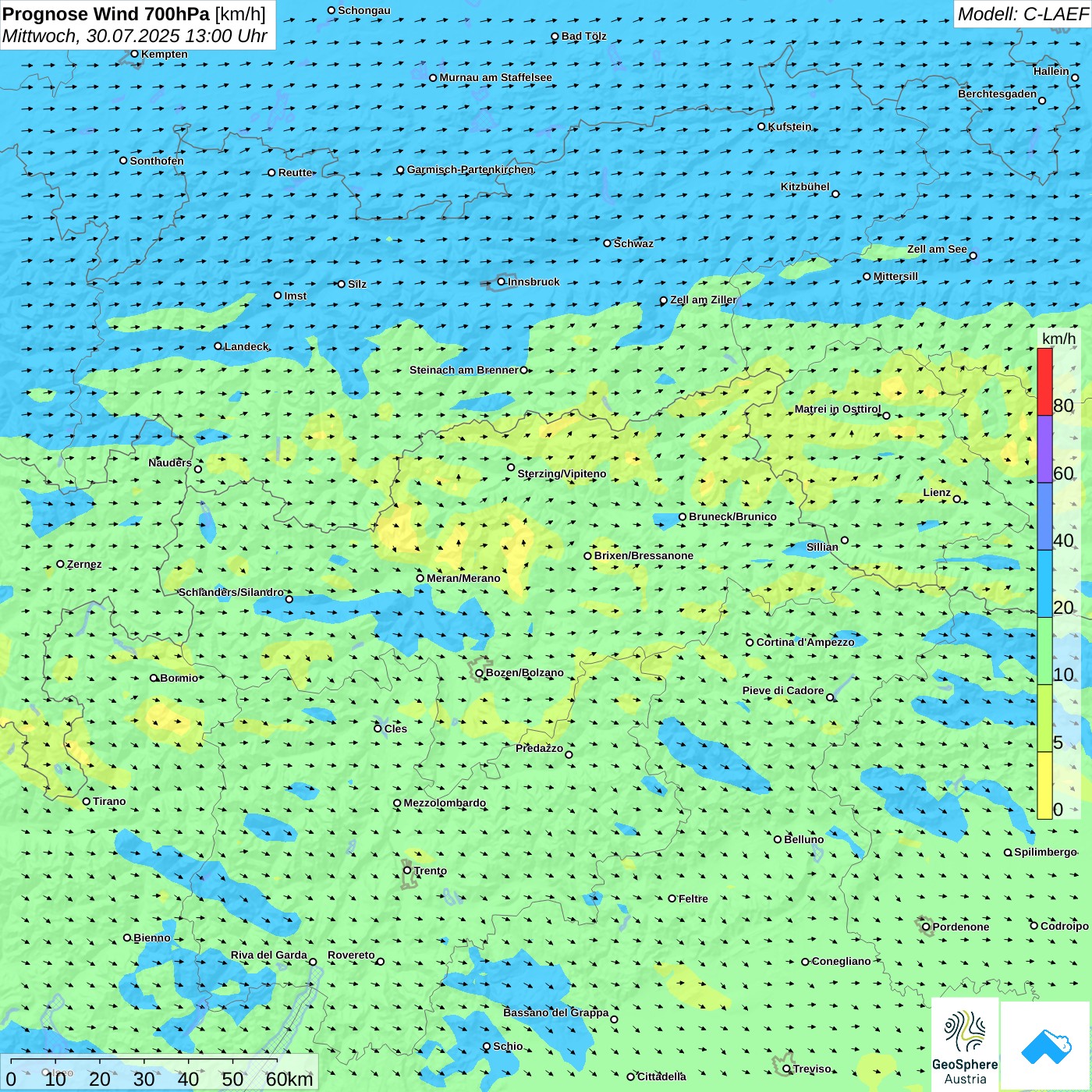The width and height of the screenshot is (1092, 1092).
Task: Click the red 80 km/h legend color
Action: click(1044, 381)
